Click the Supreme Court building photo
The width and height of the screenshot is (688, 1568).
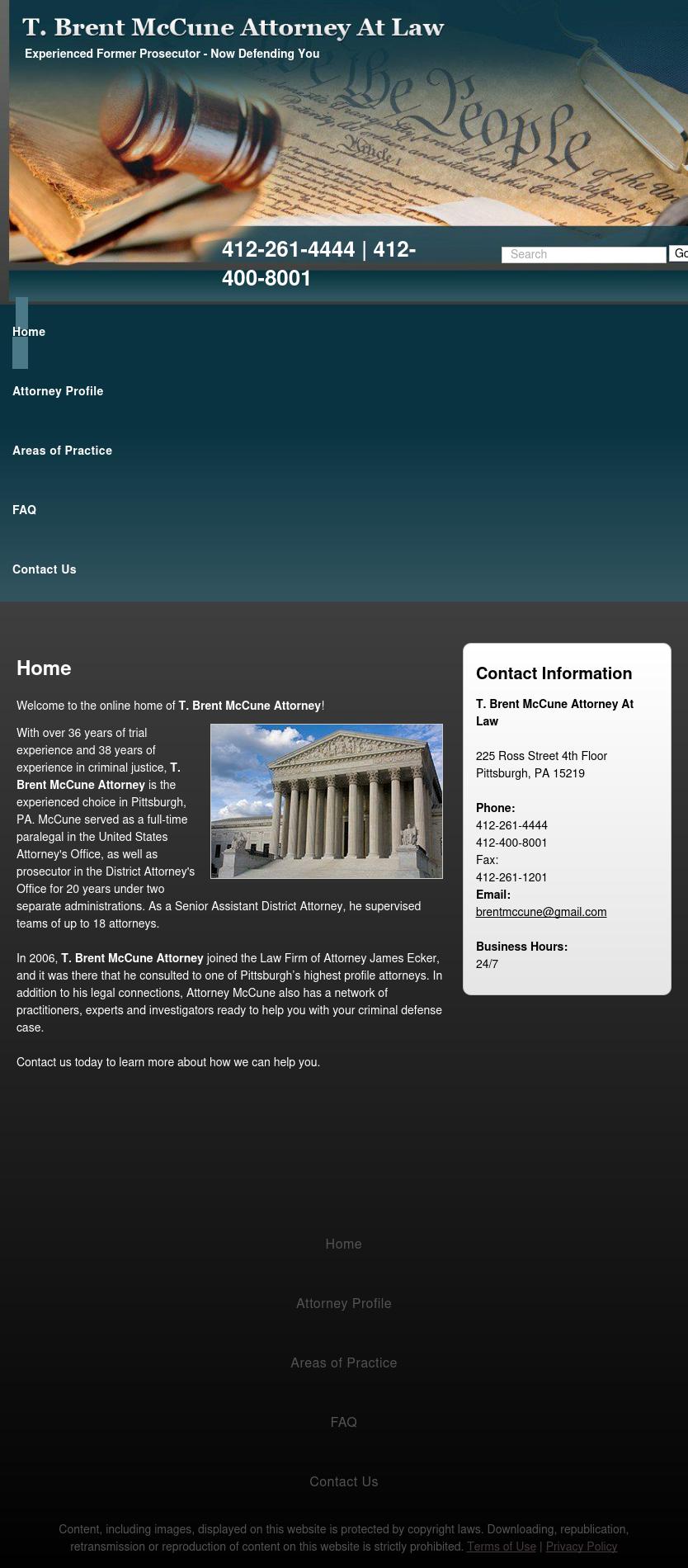[x=327, y=801]
